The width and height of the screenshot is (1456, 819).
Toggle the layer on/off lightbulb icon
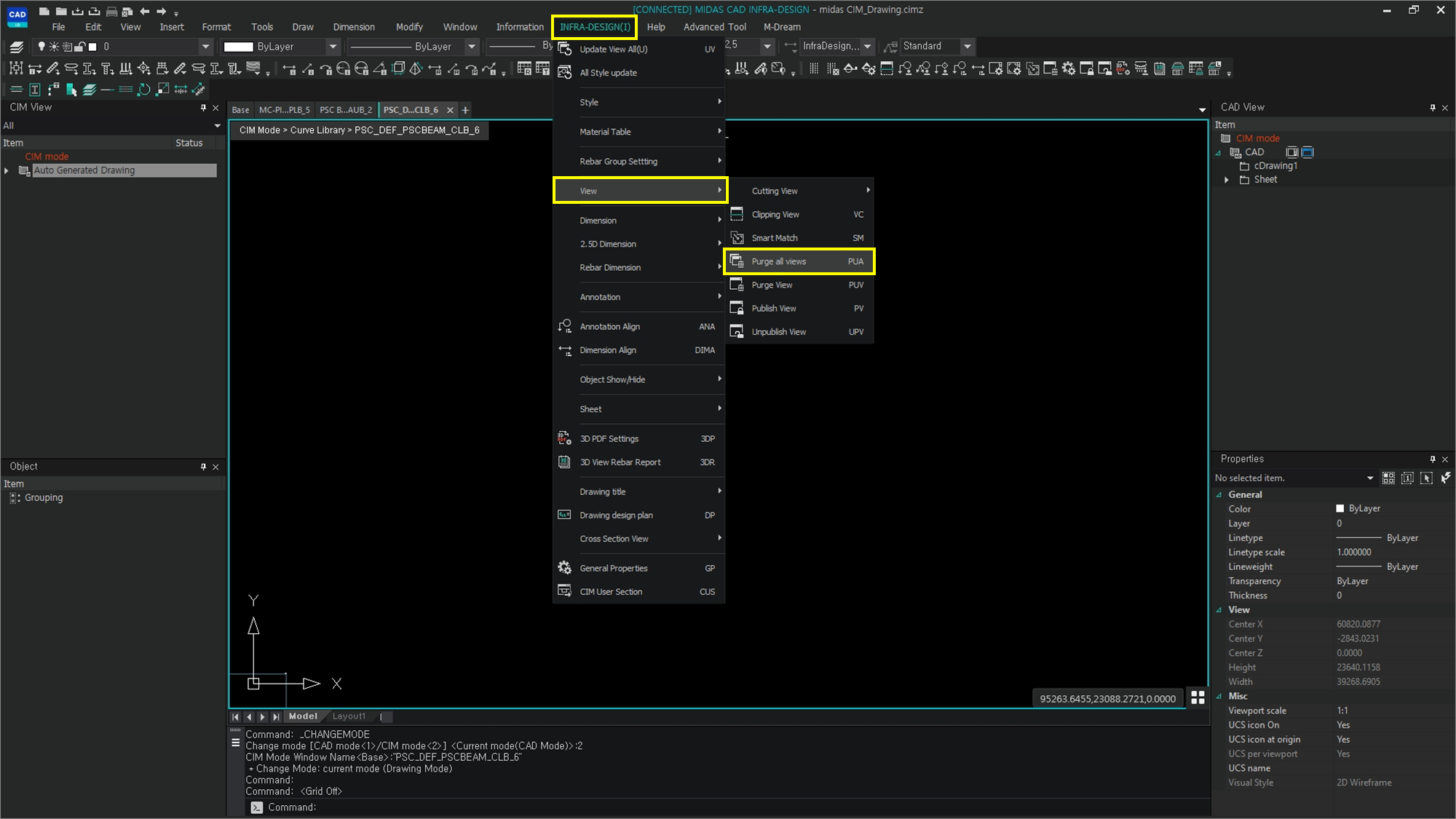coord(41,47)
